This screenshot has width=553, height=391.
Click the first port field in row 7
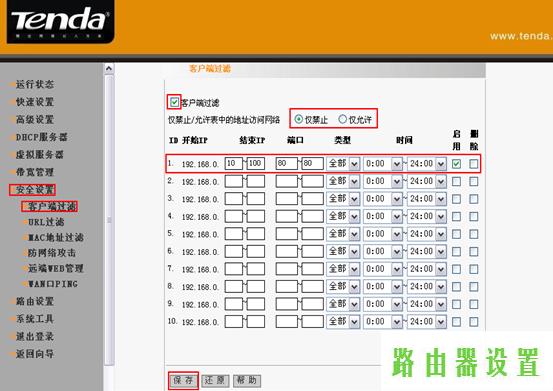pos(287,269)
